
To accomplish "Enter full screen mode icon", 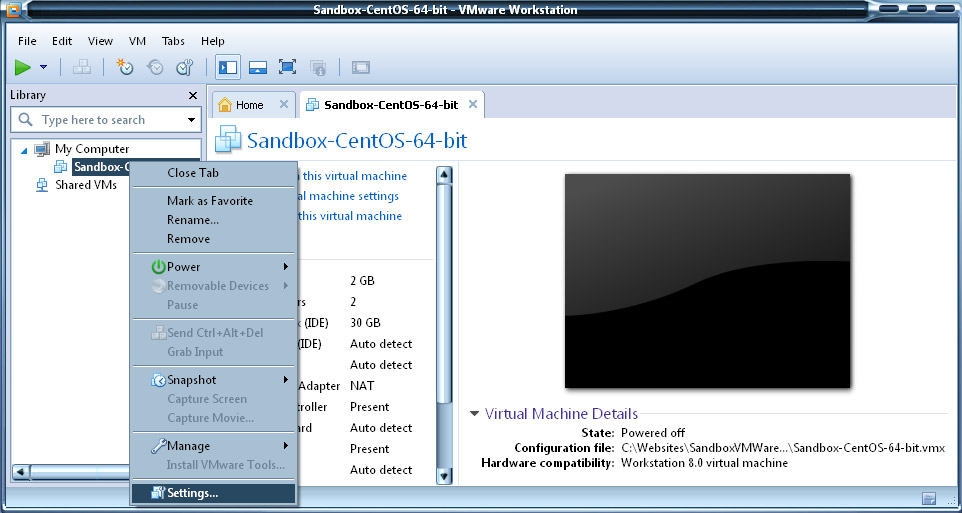I will tap(287, 68).
